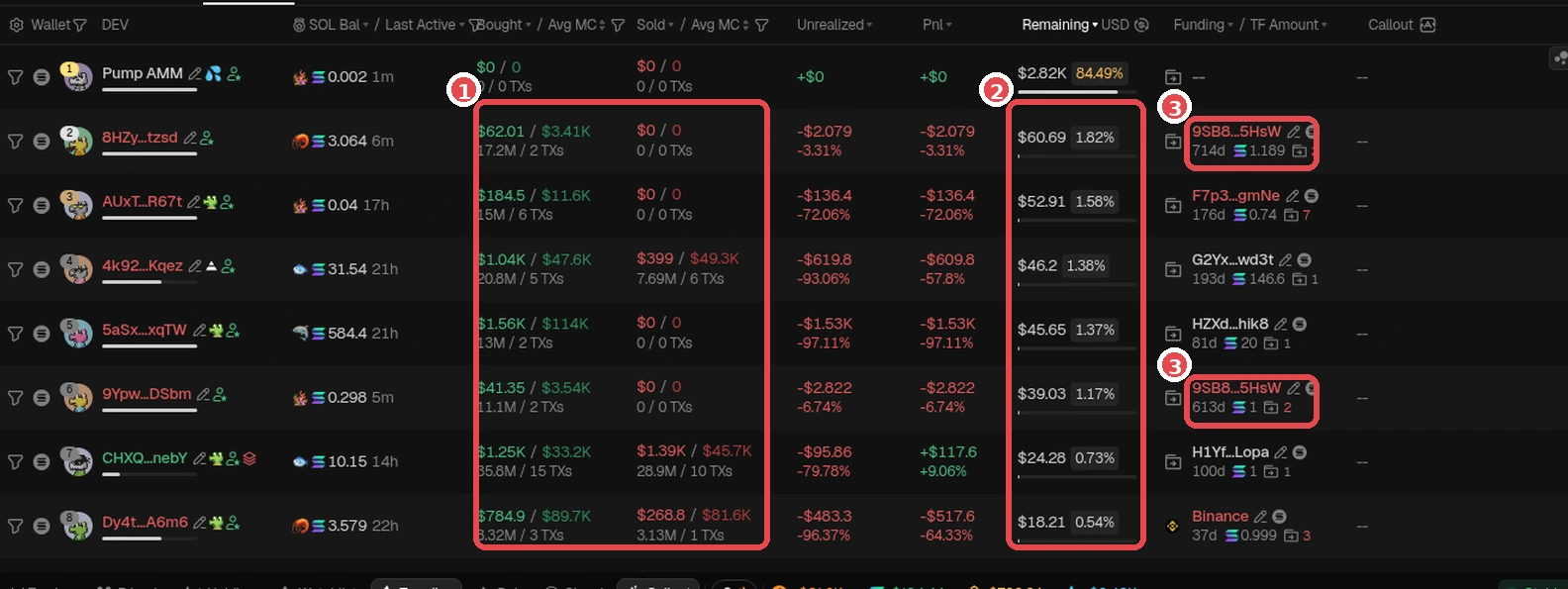Viewport: 1568px width, 589px height.
Task: Click the round Solana icon beside H1Yf...Lopa
Action: (1300, 452)
